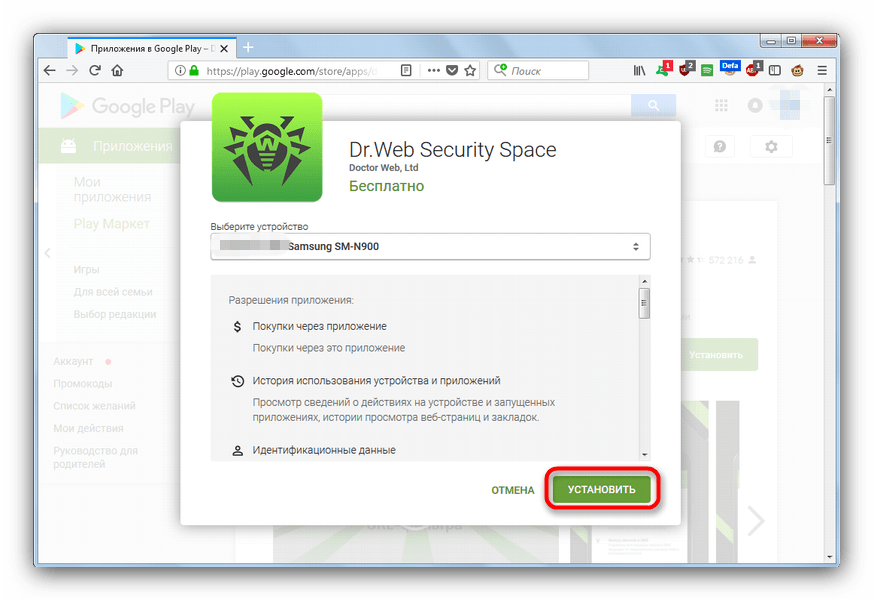Viewport: 874px width, 600px height.
Task: Toggle reader view icon in address bar
Action: pyautogui.click(x=406, y=71)
